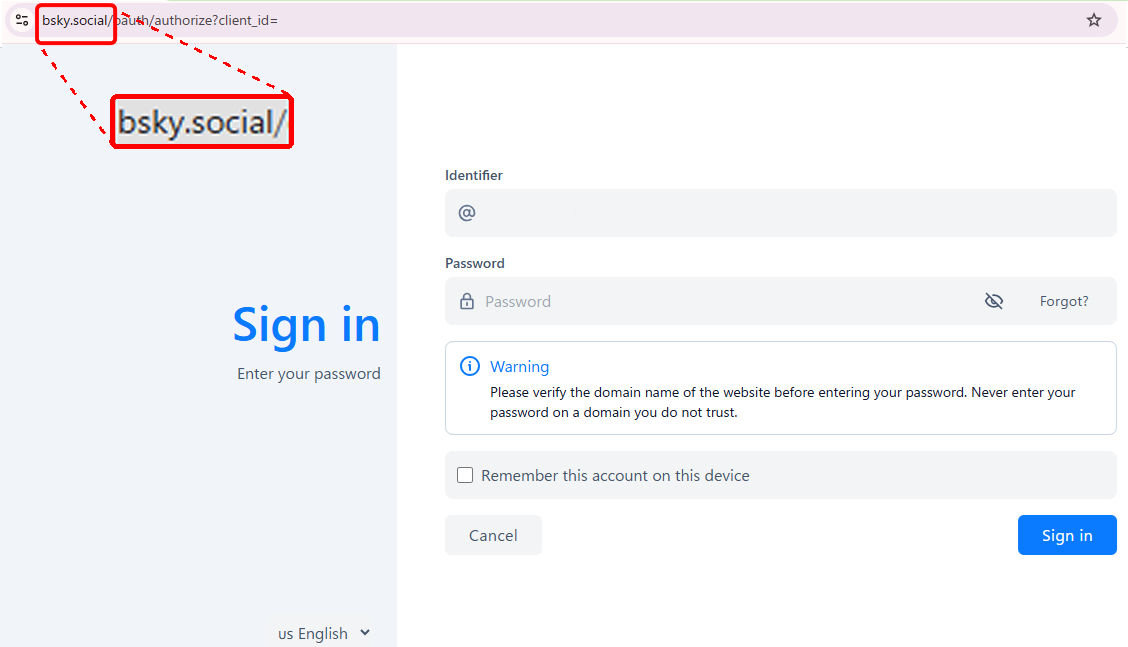Click the authorize?client_id= part of URL
Screen dimensions: 1128x647
[216, 20]
